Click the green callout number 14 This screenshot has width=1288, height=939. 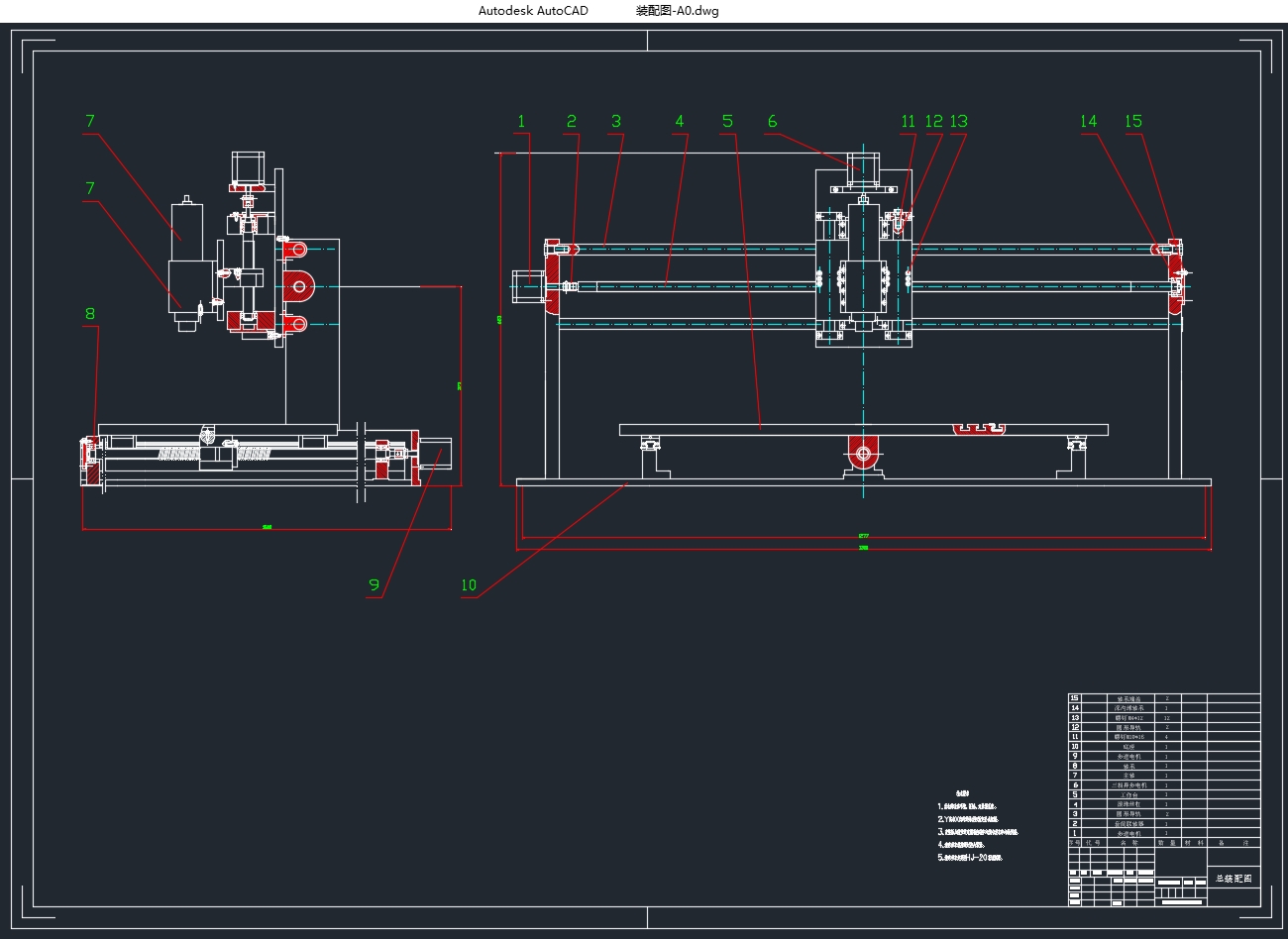point(1088,122)
